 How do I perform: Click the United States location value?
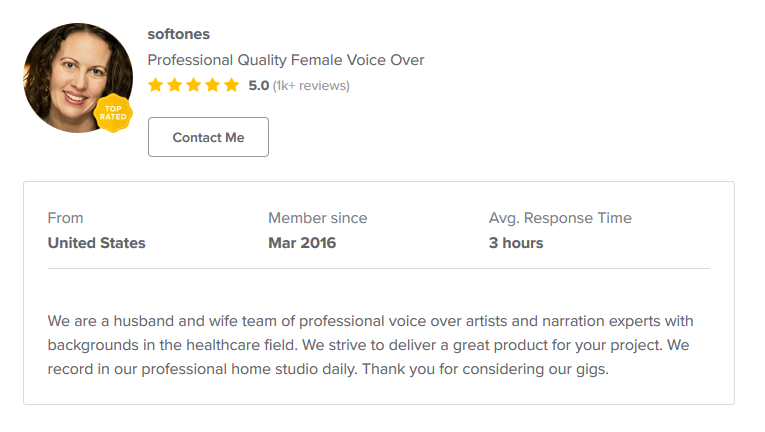click(97, 243)
